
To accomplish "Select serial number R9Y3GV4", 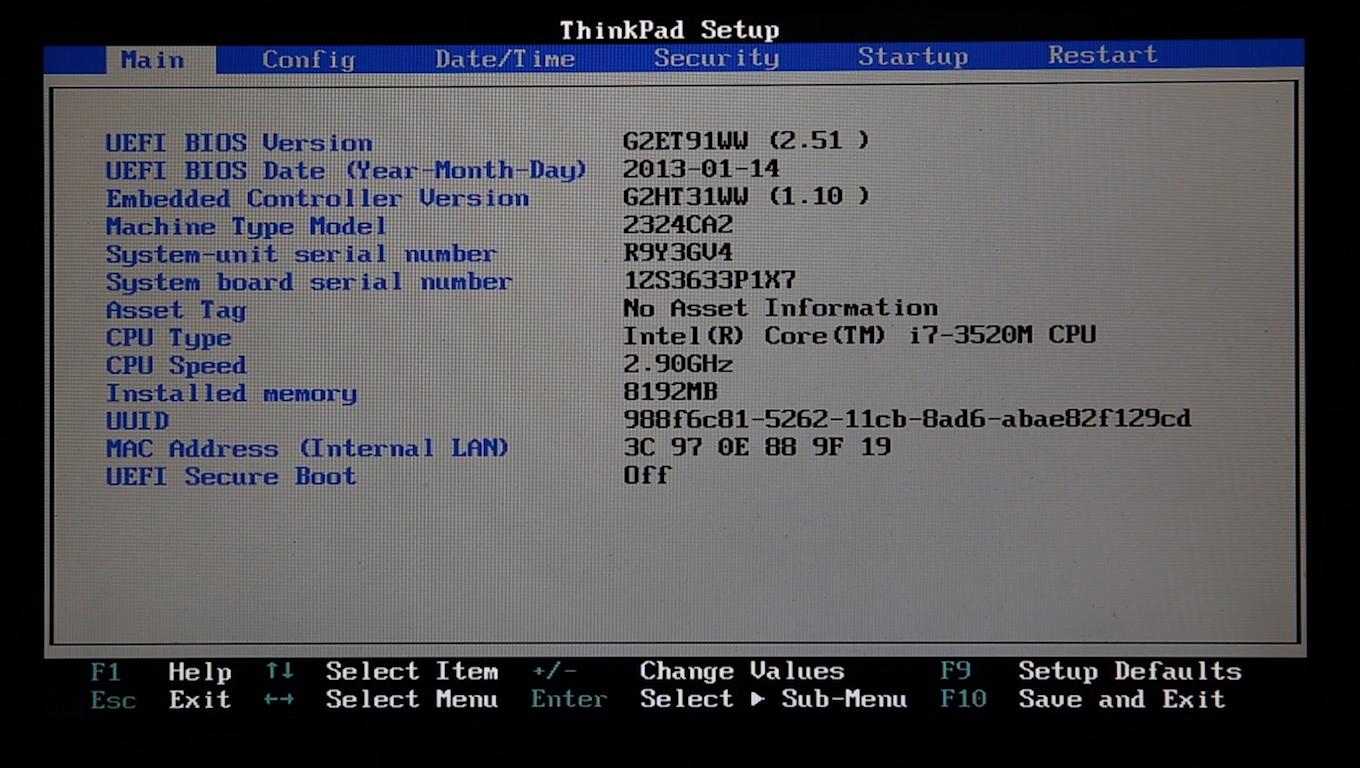I will point(678,252).
